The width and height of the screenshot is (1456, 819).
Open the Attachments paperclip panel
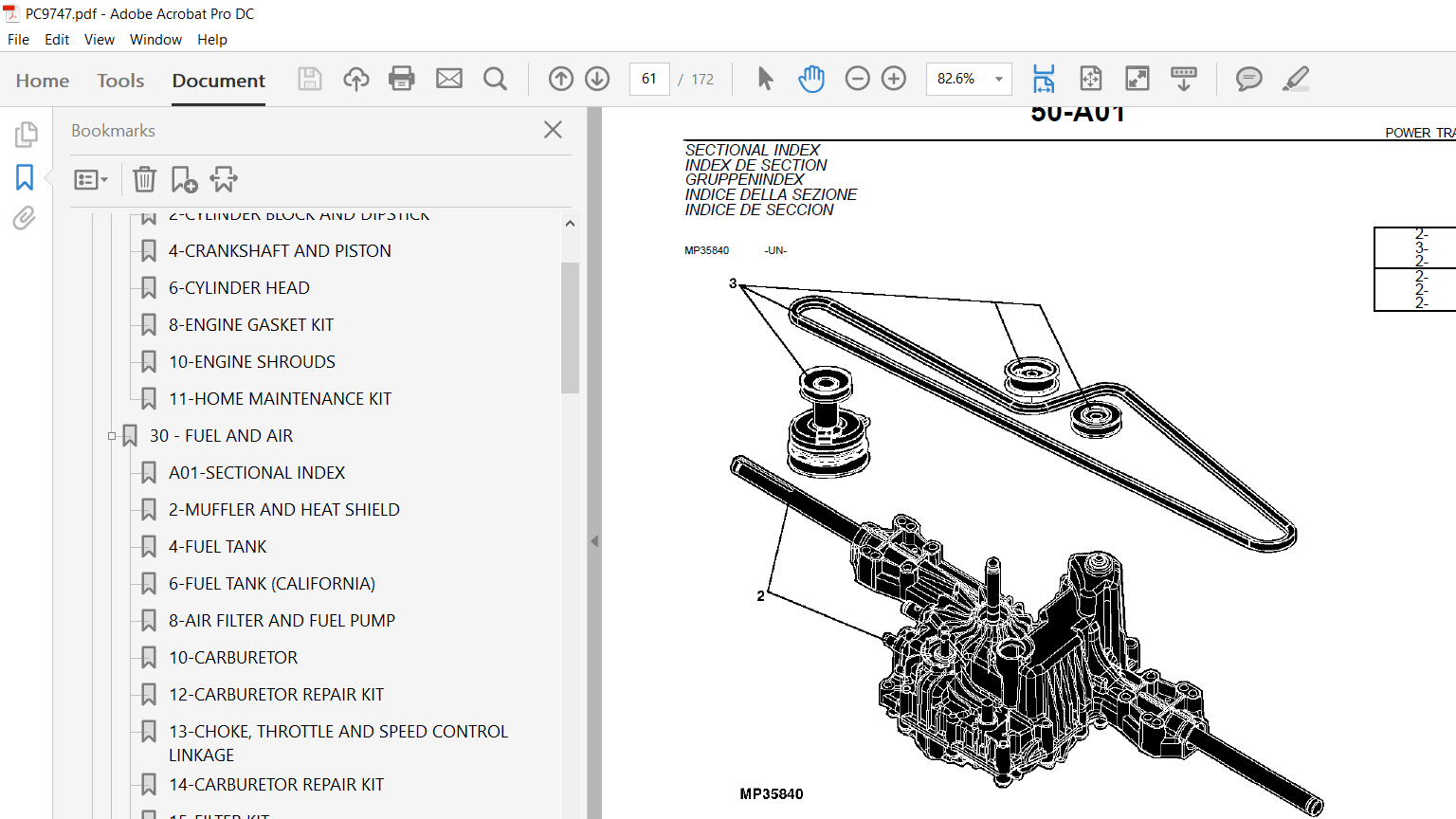25,219
